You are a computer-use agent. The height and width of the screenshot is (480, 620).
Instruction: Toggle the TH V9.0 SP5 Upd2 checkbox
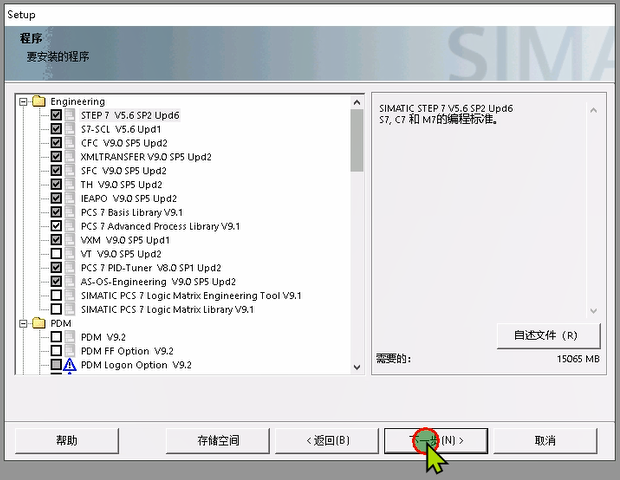pos(56,184)
